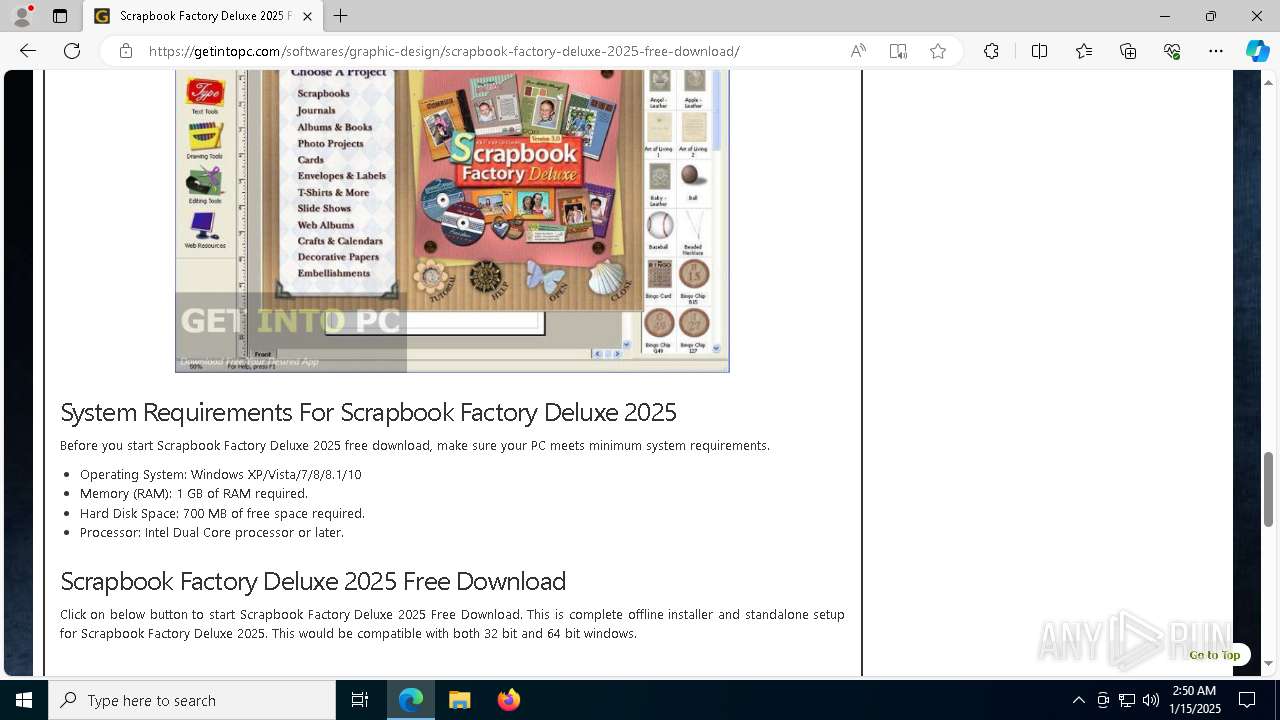Open Microsoft Edge from taskbar
Viewport: 1280px width, 720px height.
(x=411, y=700)
